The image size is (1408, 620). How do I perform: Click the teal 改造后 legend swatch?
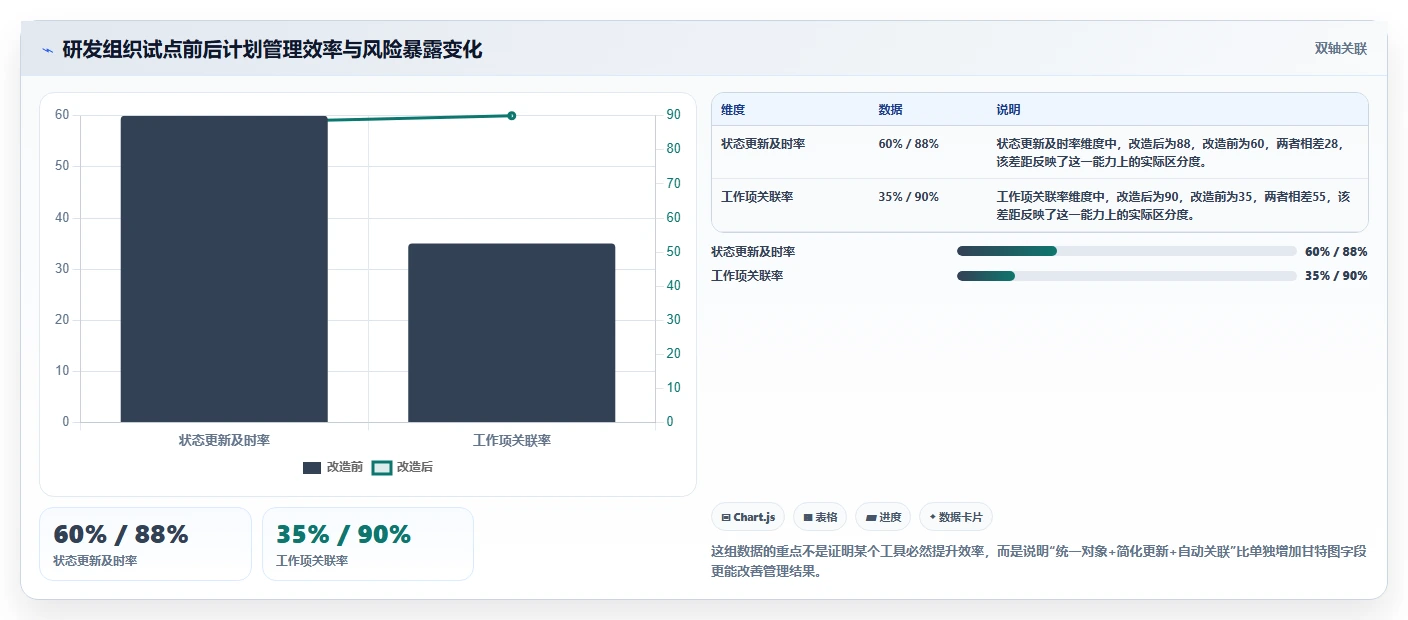point(381,467)
